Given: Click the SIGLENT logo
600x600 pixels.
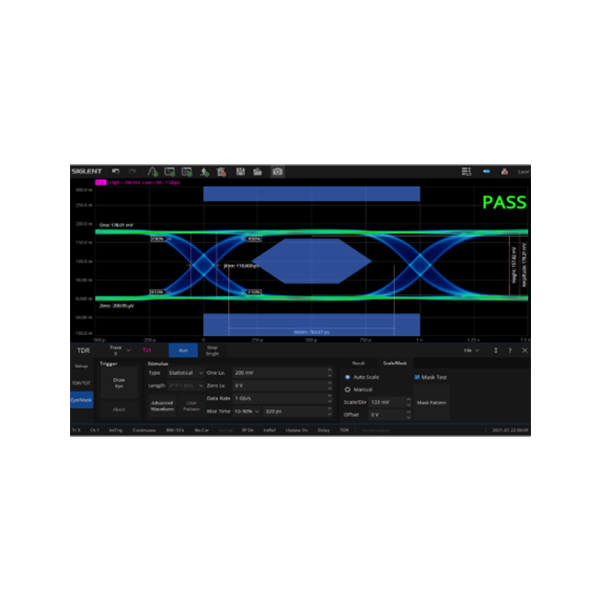Looking at the screenshot, I should [84, 171].
